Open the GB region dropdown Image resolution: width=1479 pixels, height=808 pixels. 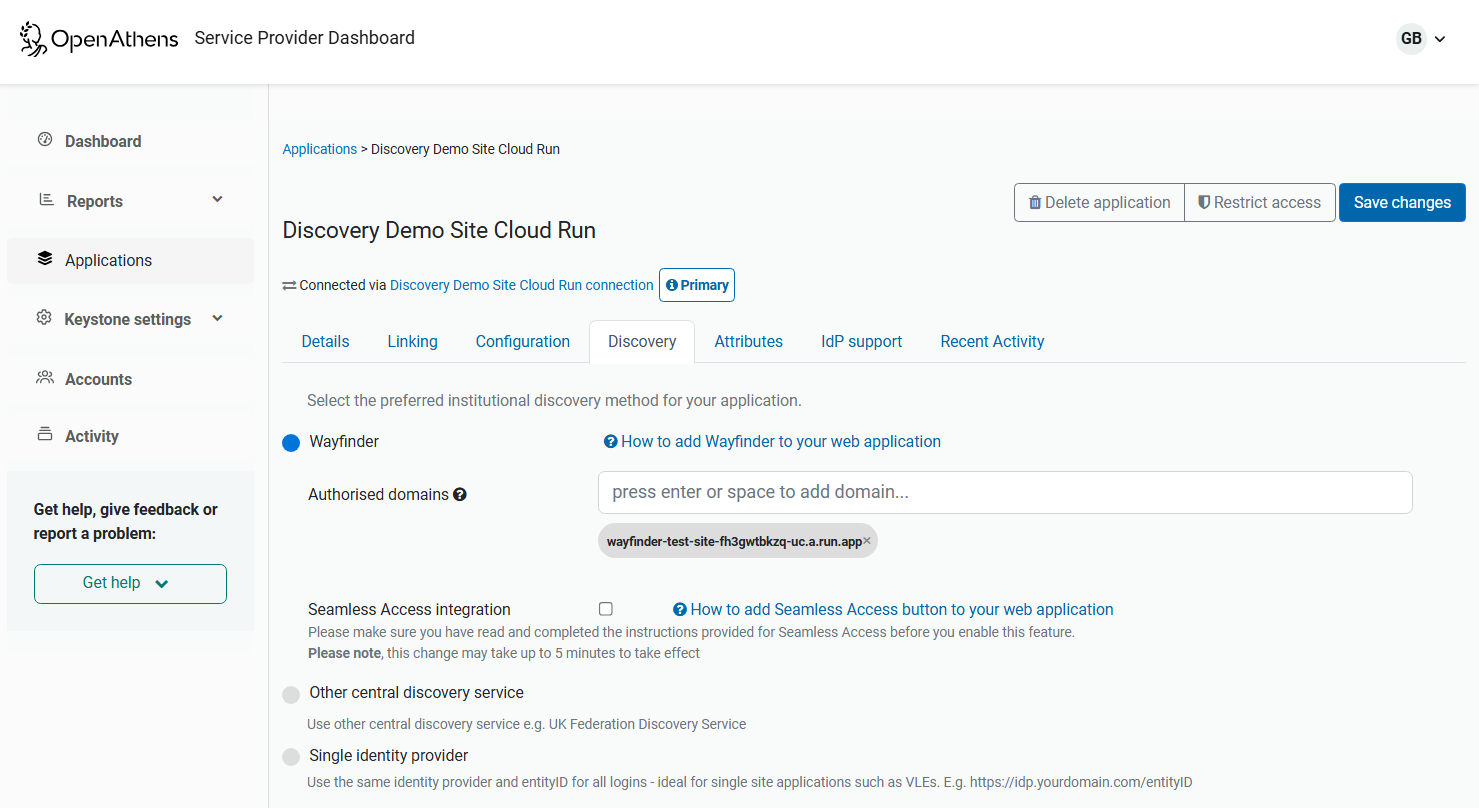[1421, 39]
